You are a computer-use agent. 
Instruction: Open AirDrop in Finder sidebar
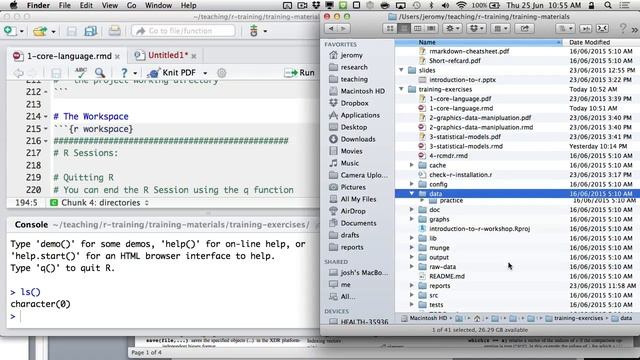tap(353, 211)
